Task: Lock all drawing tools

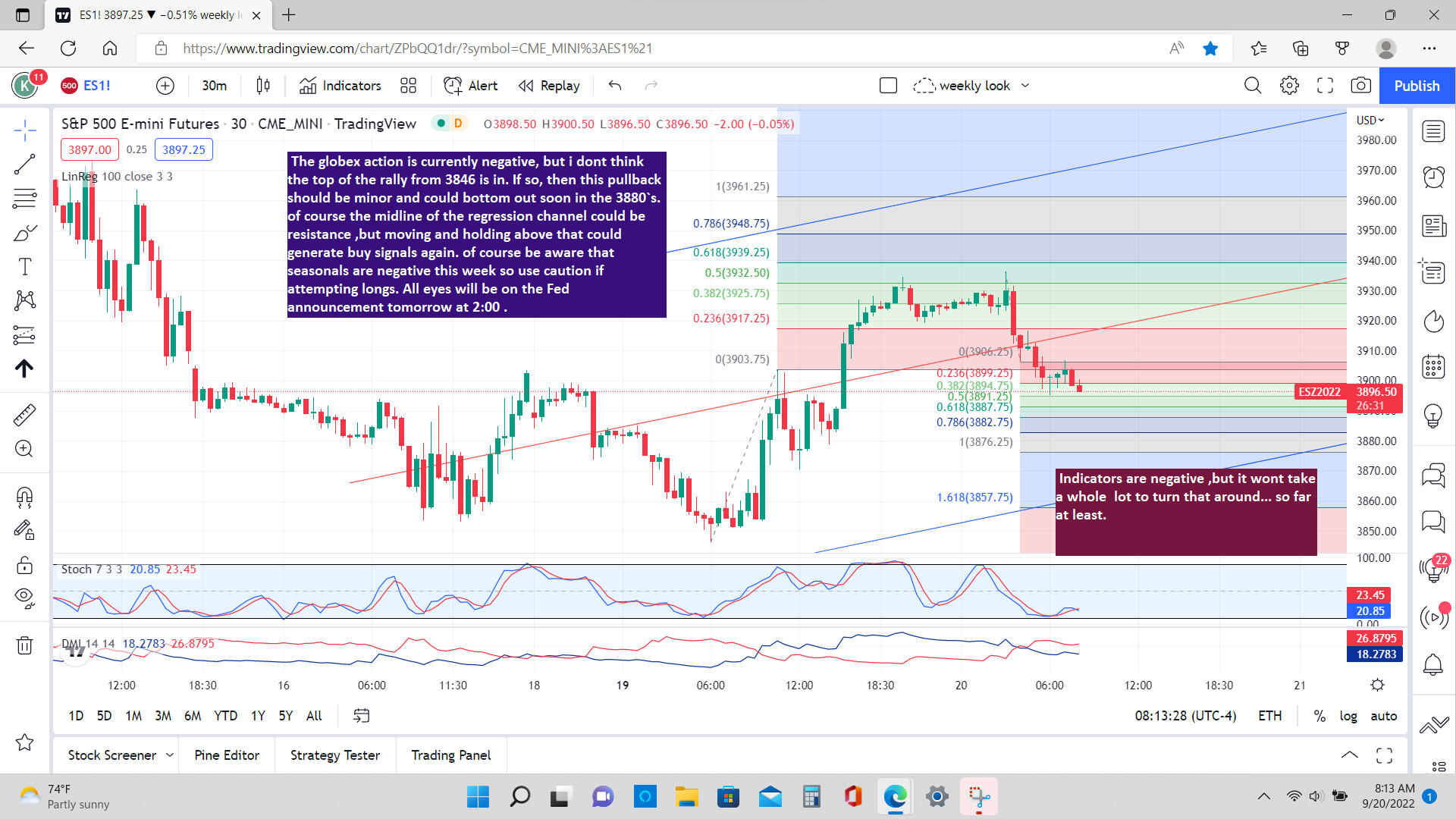Action: coord(24,565)
